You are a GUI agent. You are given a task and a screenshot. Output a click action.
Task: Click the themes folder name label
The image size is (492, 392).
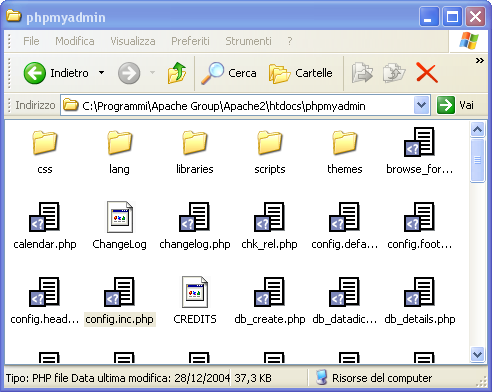point(345,169)
